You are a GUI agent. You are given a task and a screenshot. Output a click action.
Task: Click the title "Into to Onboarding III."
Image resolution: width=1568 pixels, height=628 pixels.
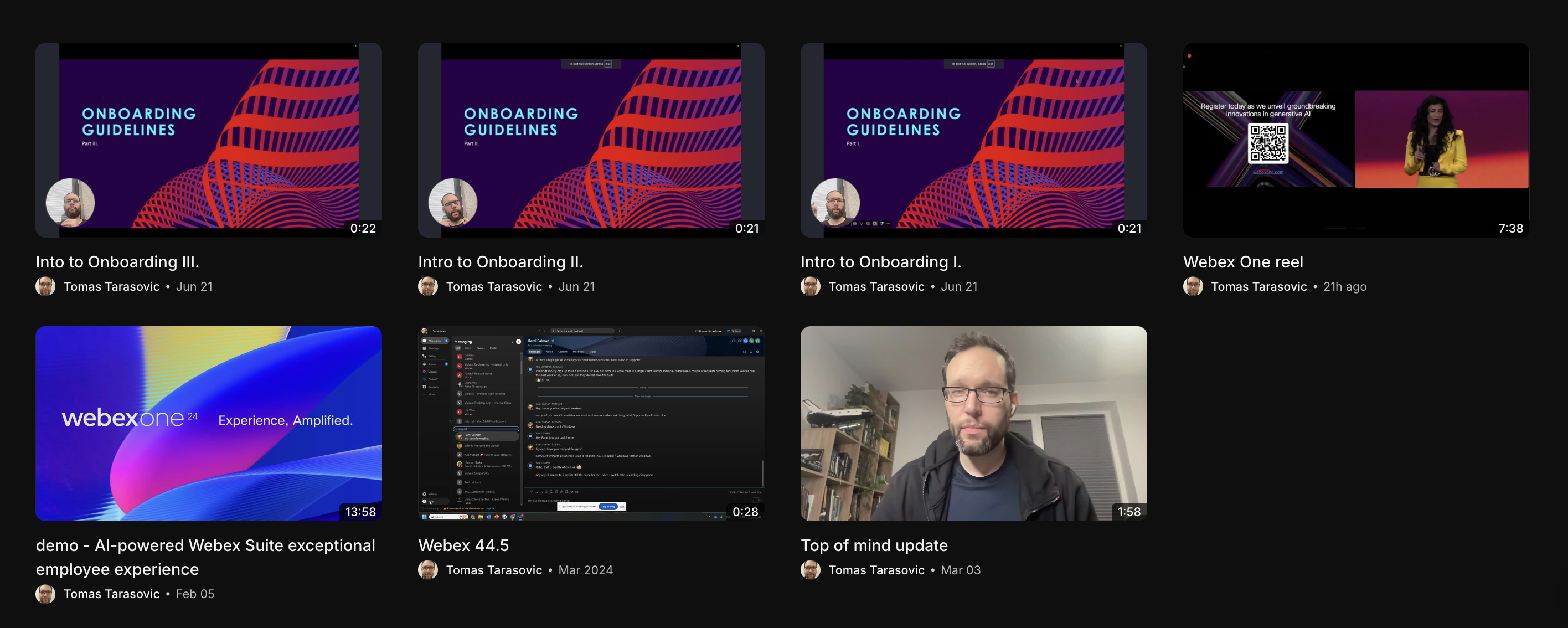117,262
